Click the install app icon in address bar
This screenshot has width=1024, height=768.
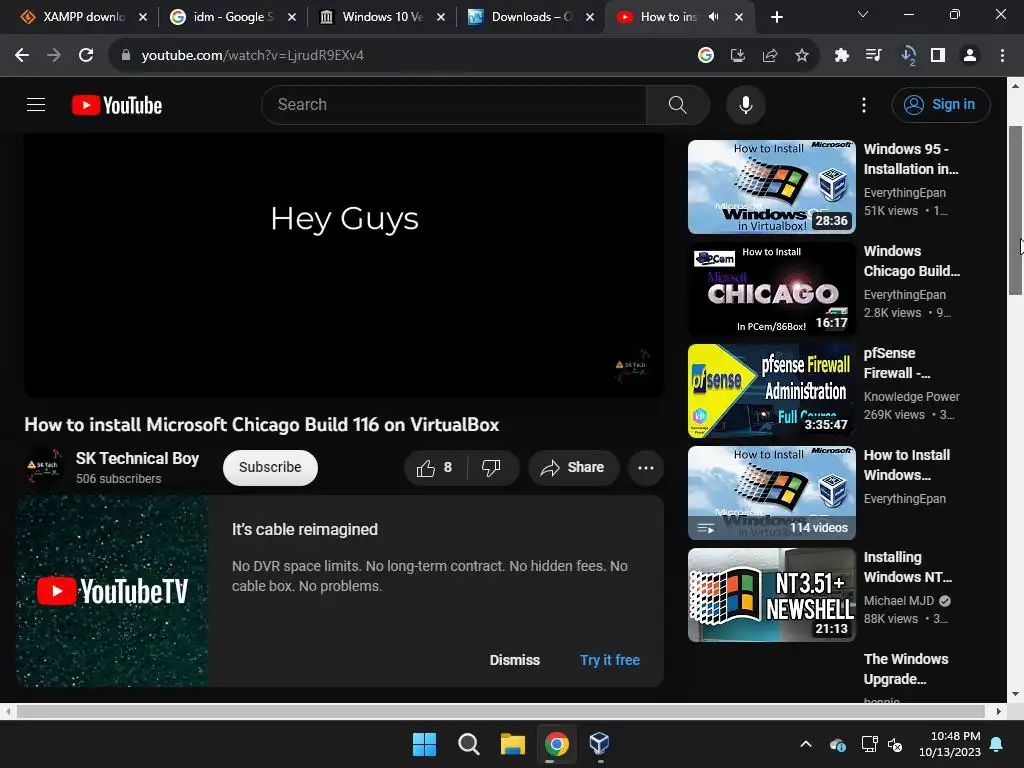coord(738,56)
